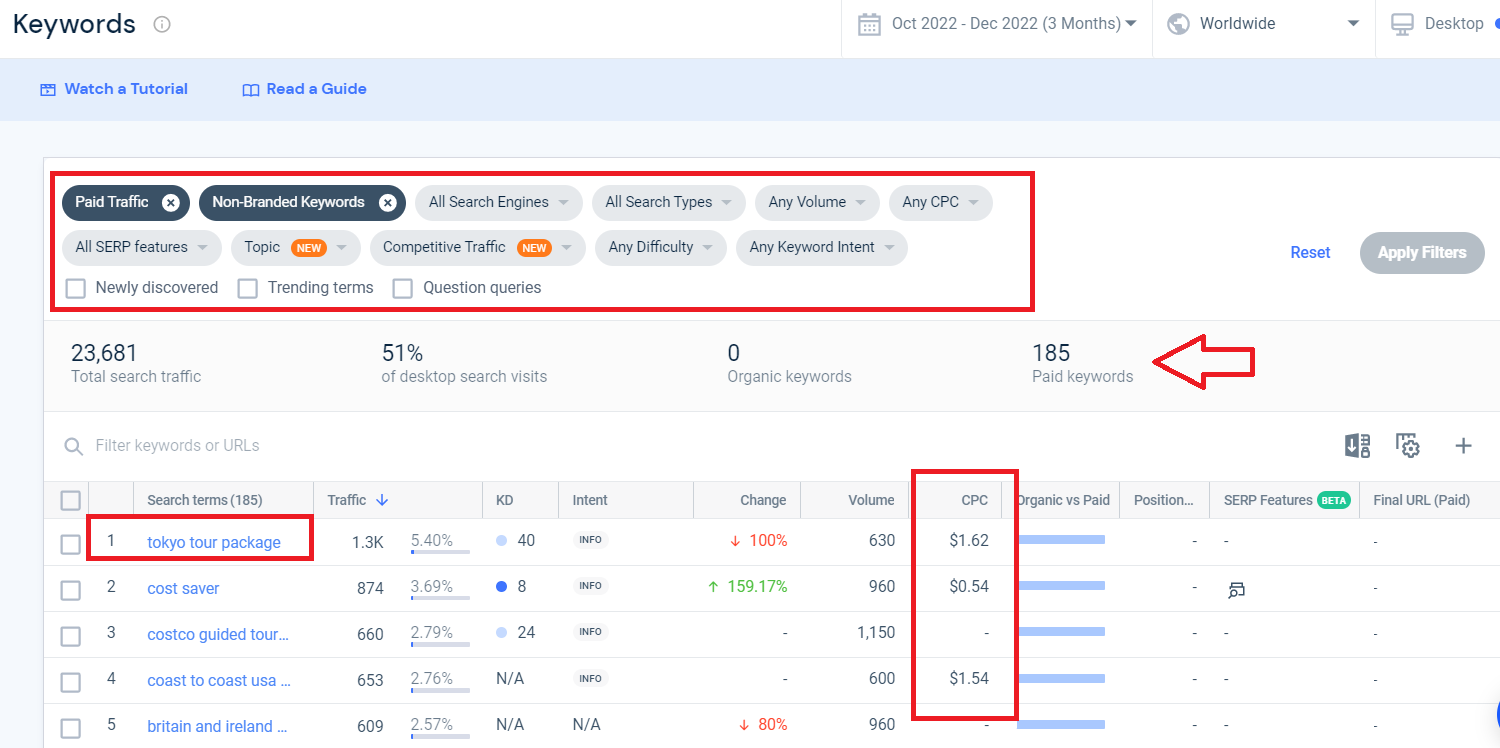Viewport: 1500px width, 748px height.
Task: Click the info icon beside Keywords title
Action: pos(162,24)
